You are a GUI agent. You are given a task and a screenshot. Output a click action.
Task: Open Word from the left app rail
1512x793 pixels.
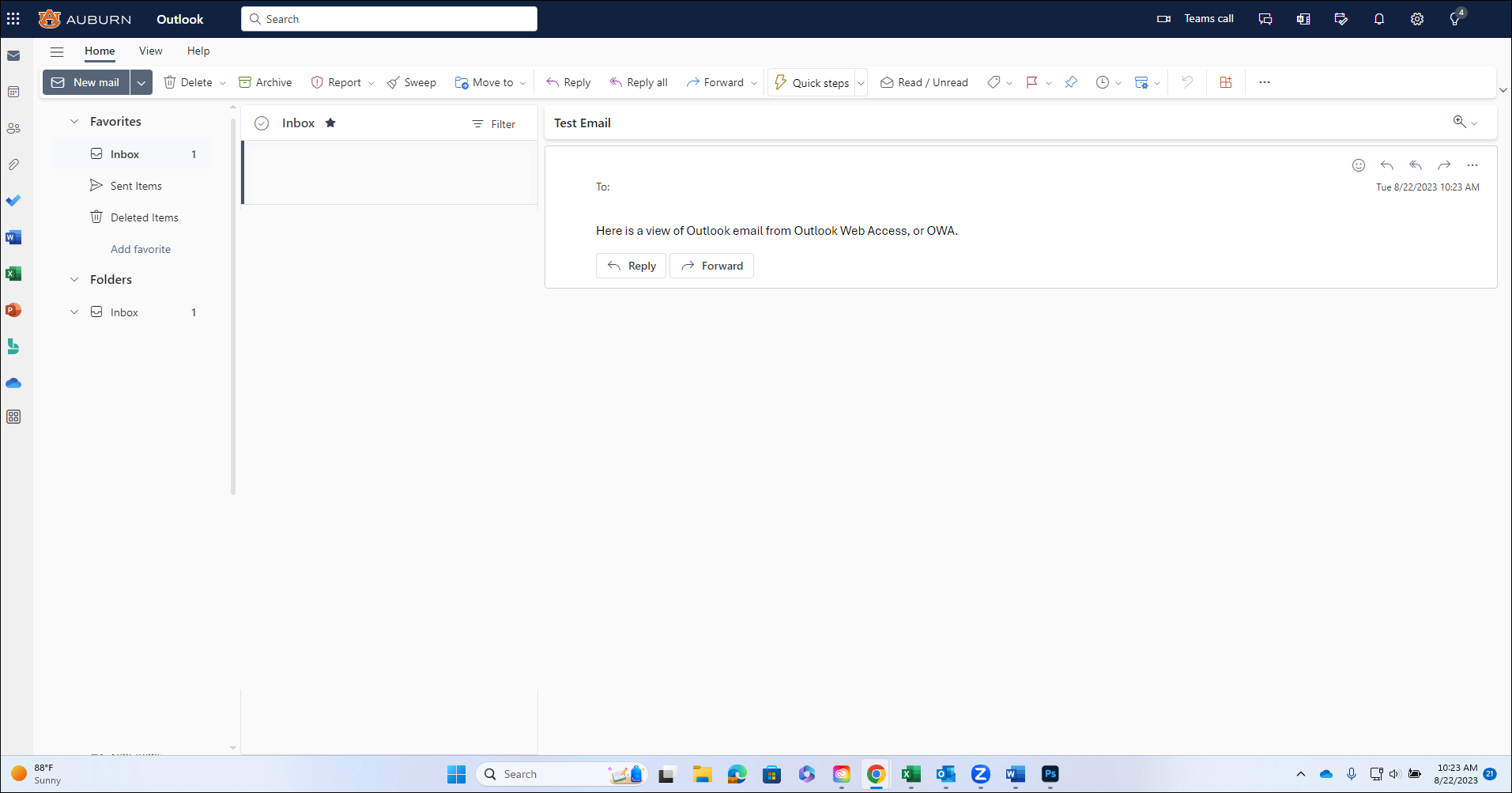13,236
